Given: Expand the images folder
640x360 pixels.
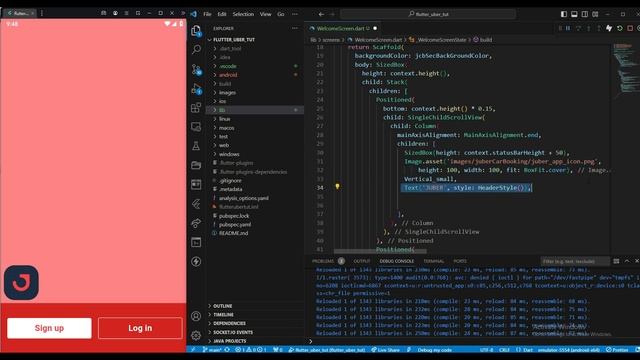Looking at the screenshot, I should (x=227, y=93).
